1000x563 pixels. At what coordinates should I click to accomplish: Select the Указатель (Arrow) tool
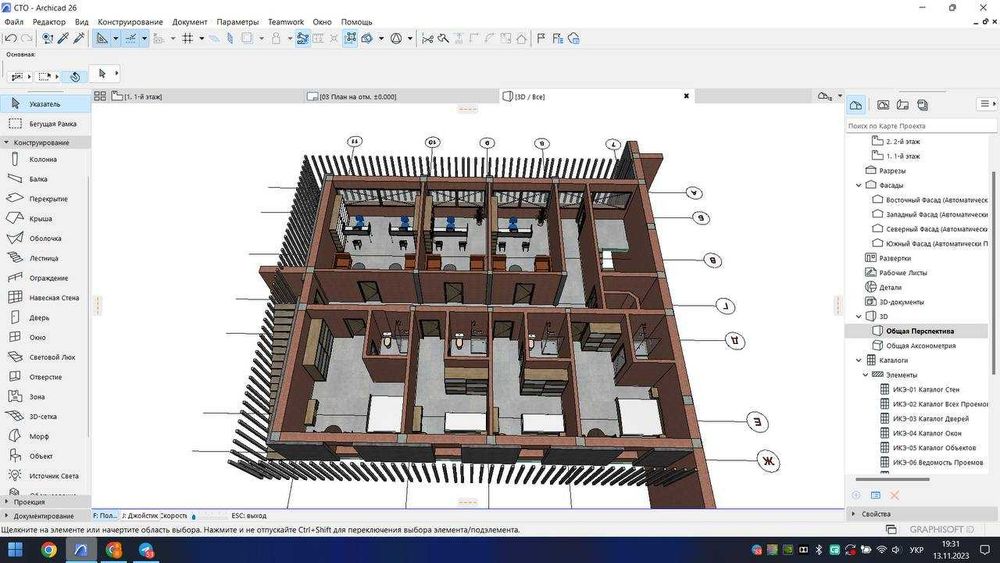pos(45,103)
